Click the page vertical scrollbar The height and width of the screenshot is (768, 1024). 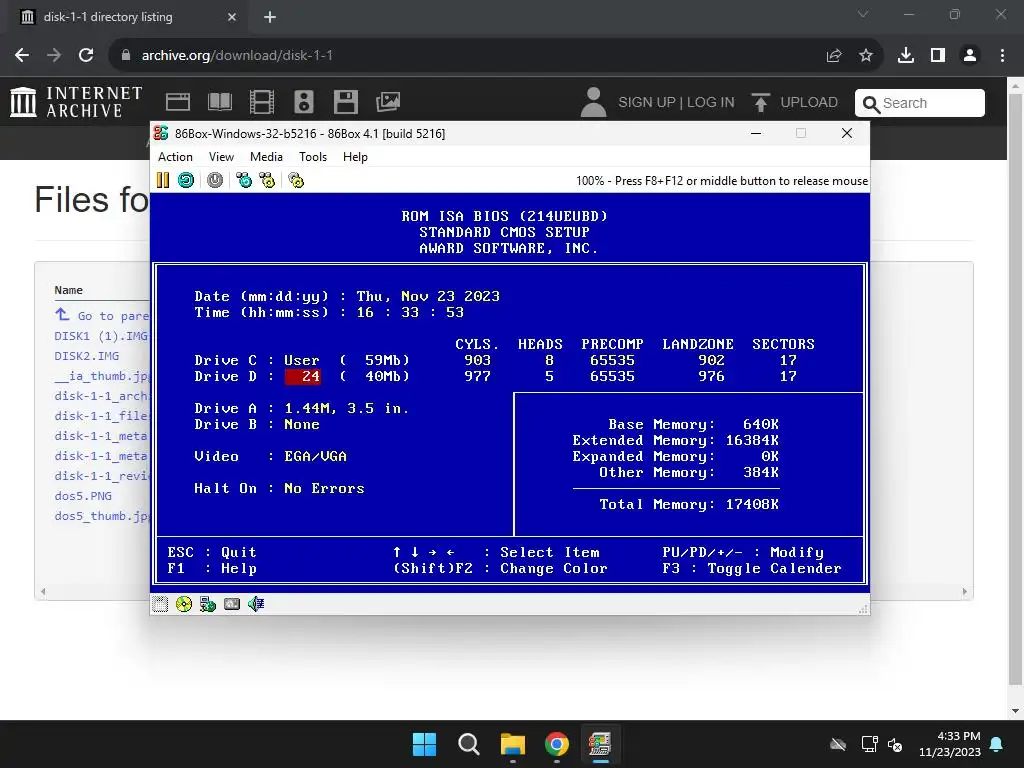tap(1015, 389)
